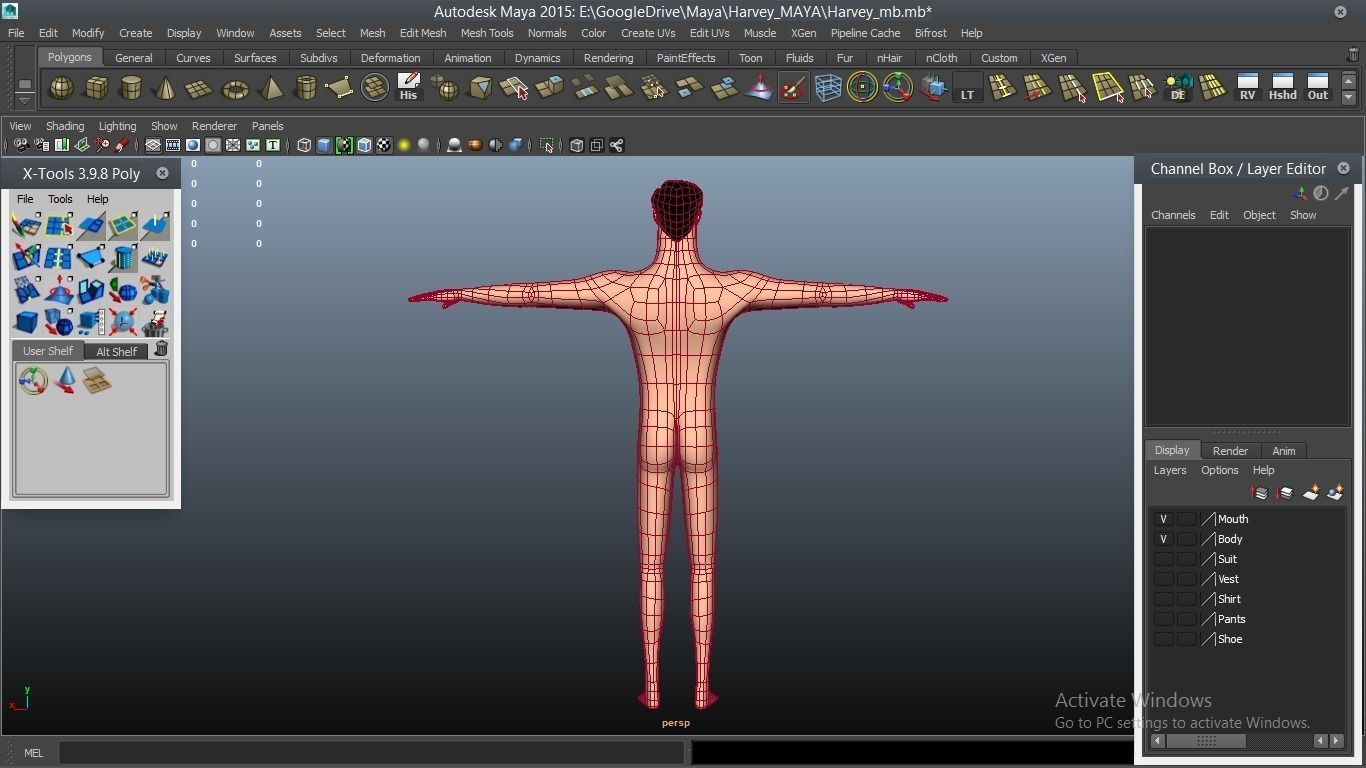Open the shelf options dropdown arrow at left
The width and height of the screenshot is (1366, 768).
[x=25, y=100]
